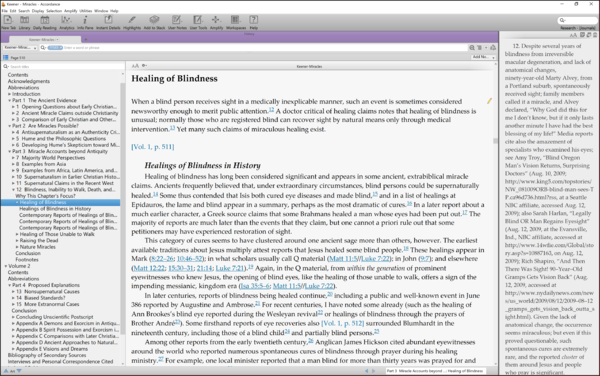Click the text size icon in reading pane

[135, 66]
